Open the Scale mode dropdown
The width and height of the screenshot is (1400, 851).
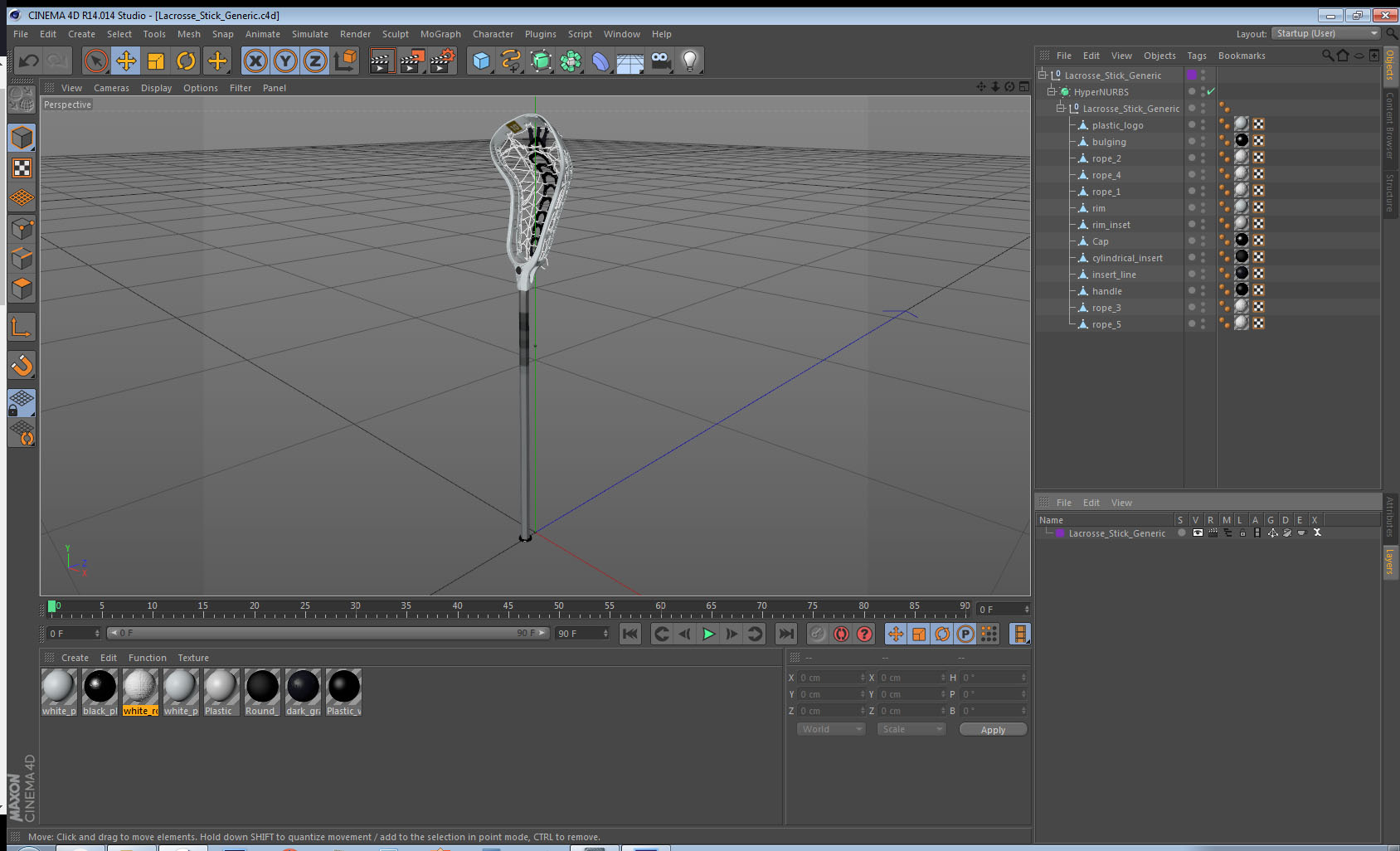point(911,729)
